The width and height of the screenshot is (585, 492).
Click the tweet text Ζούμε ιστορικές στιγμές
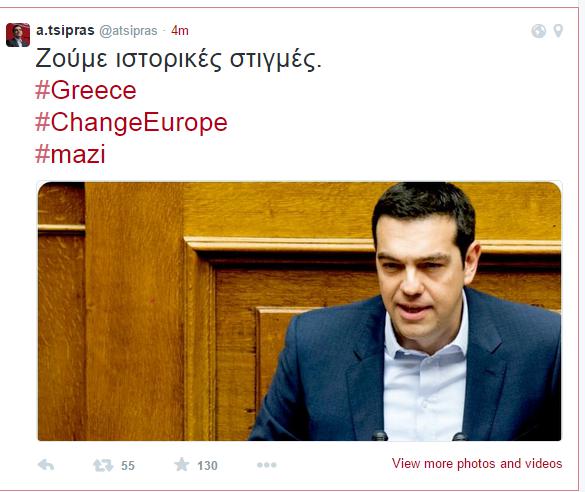coord(178,59)
